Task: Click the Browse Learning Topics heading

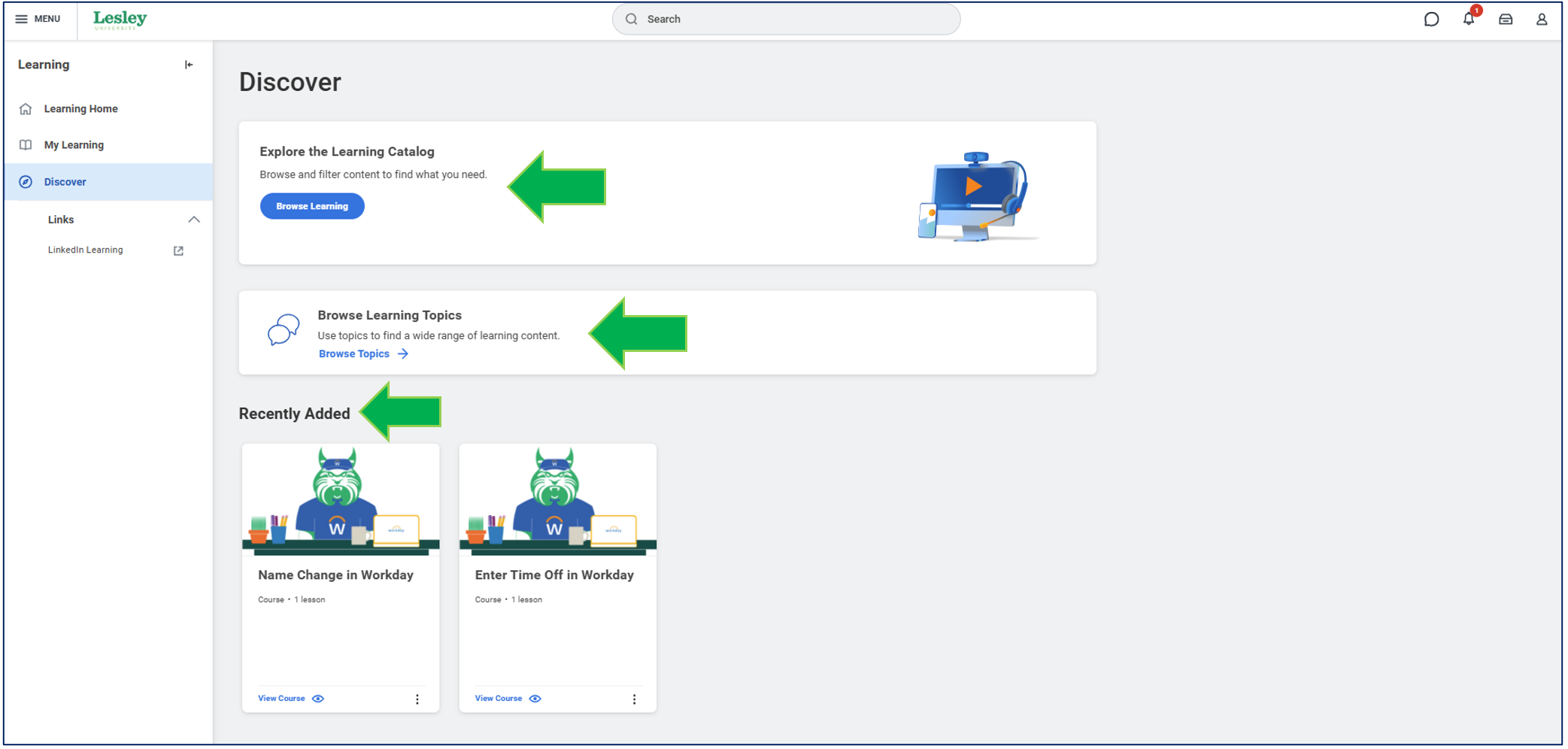Action: 390,315
